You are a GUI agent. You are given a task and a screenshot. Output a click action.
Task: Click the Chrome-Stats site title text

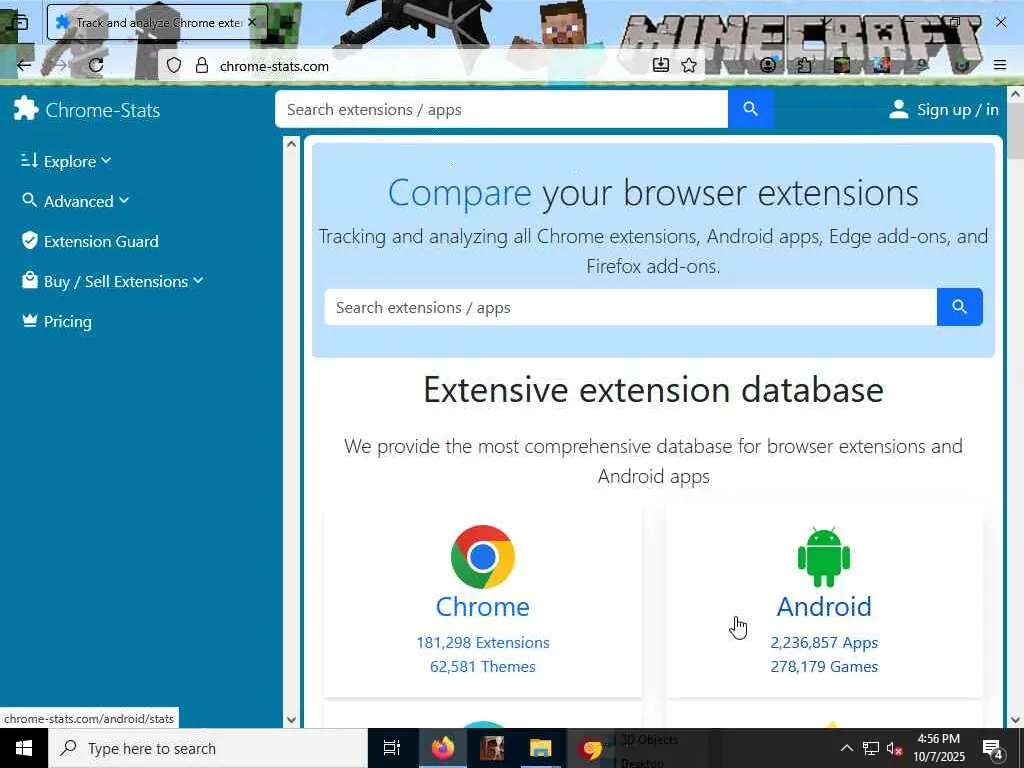click(x=103, y=110)
